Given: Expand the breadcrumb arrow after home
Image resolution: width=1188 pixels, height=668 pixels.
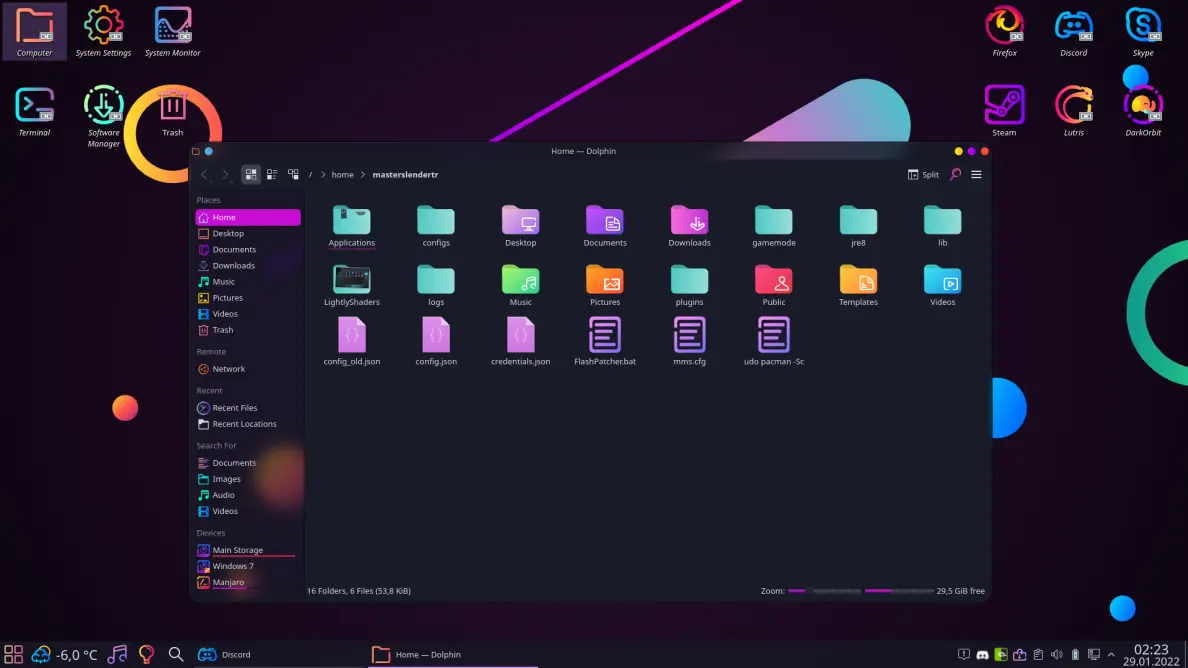Looking at the screenshot, I should coord(363,175).
